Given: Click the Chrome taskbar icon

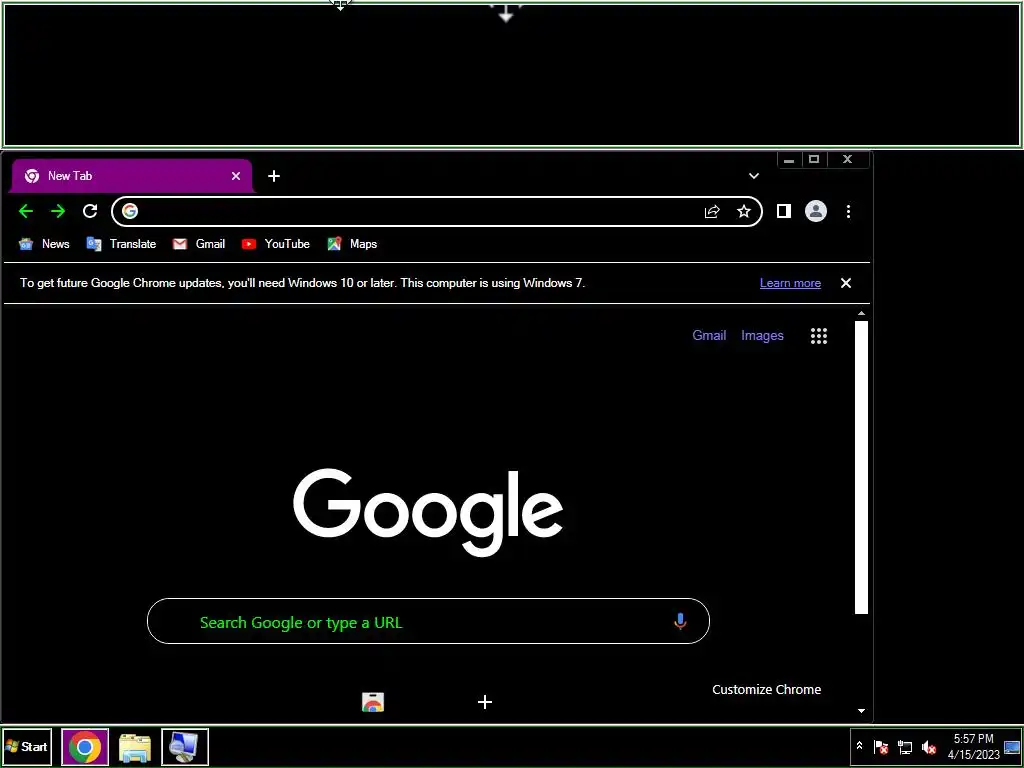Looking at the screenshot, I should coord(85,747).
